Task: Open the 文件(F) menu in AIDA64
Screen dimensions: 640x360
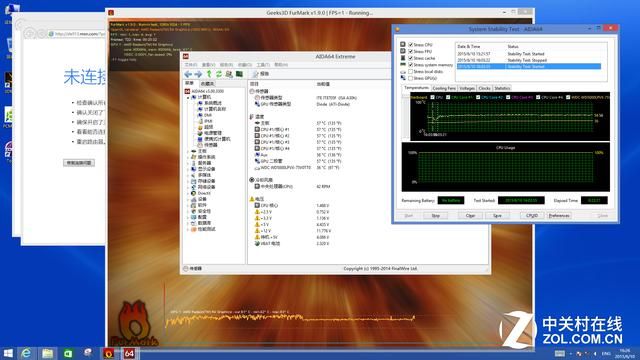Action: [x=191, y=65]
